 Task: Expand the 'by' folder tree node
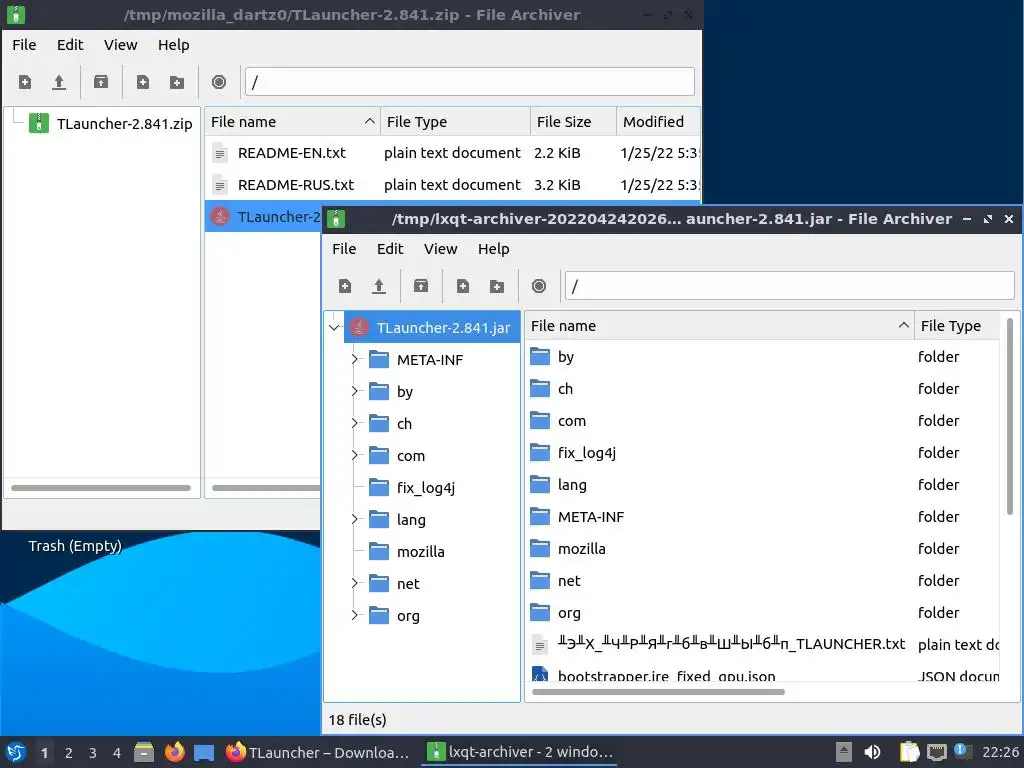(x=355, y=391)
